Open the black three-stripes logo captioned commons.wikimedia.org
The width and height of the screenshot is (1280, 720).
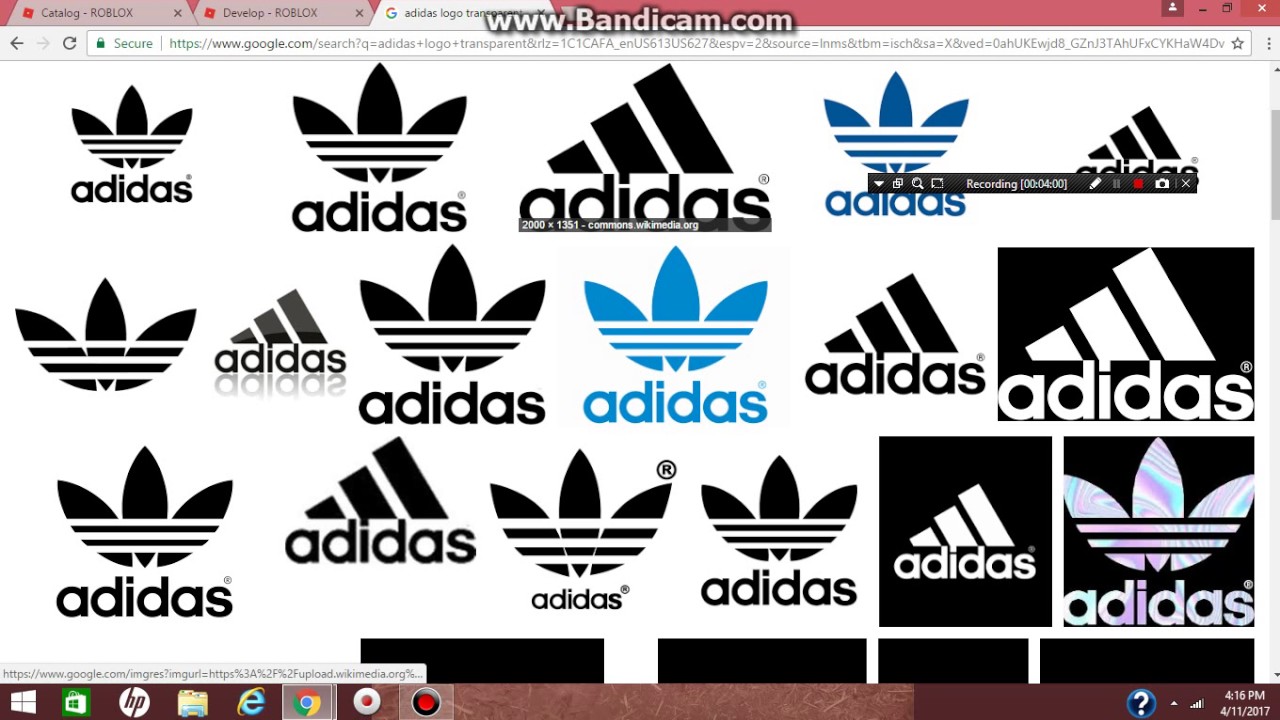645,147
